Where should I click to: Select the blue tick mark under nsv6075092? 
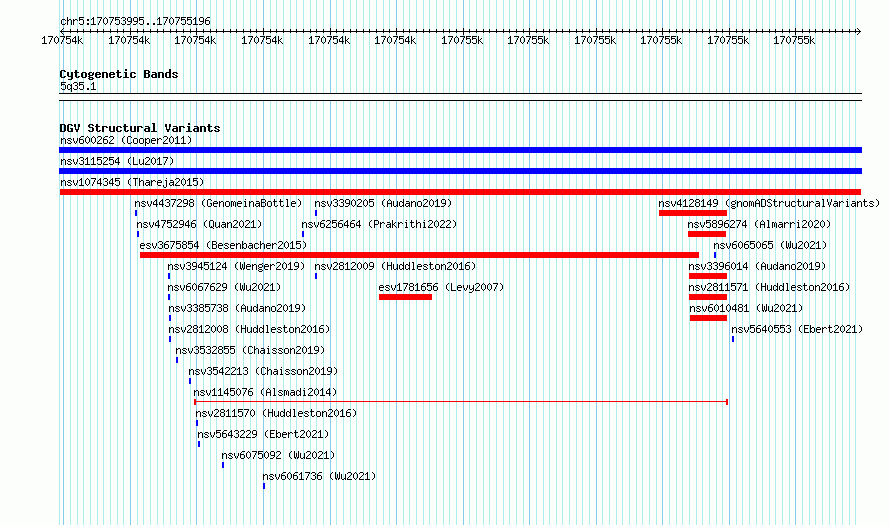point(223,465)
